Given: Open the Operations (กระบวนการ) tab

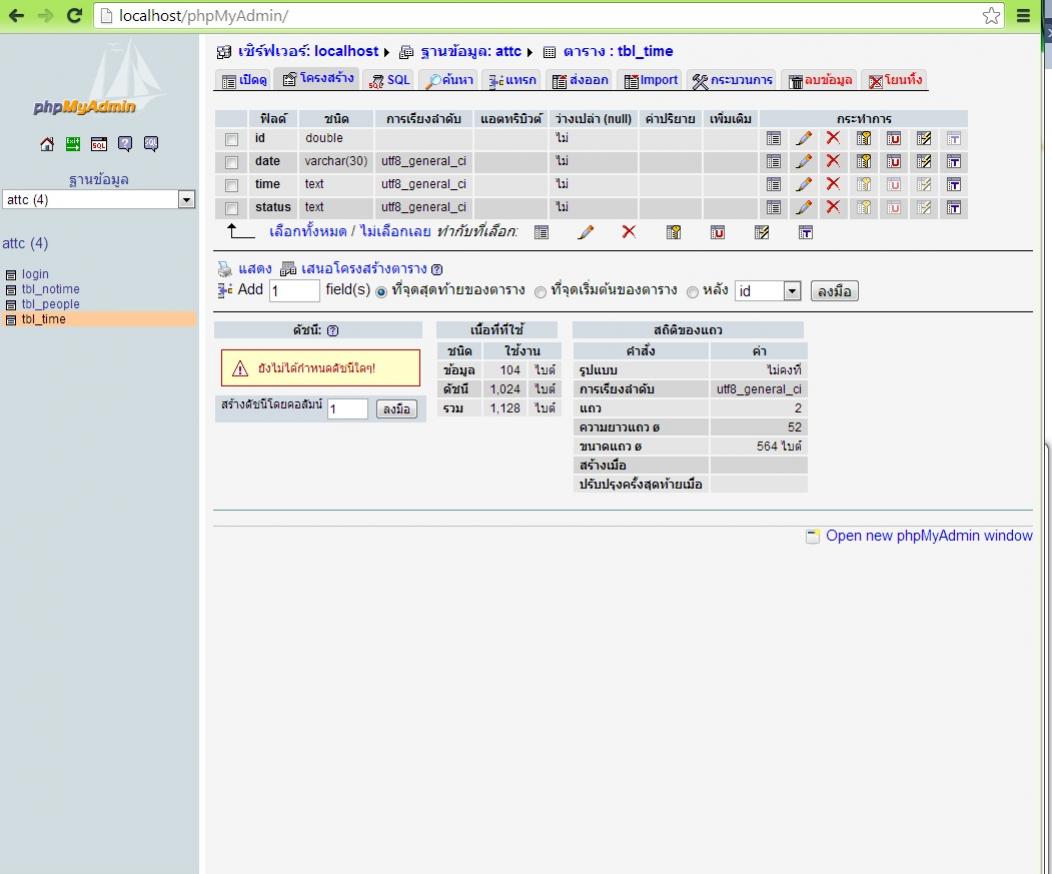Looking at the screenshot, I should pyautogui.click(x=732, y=80).
